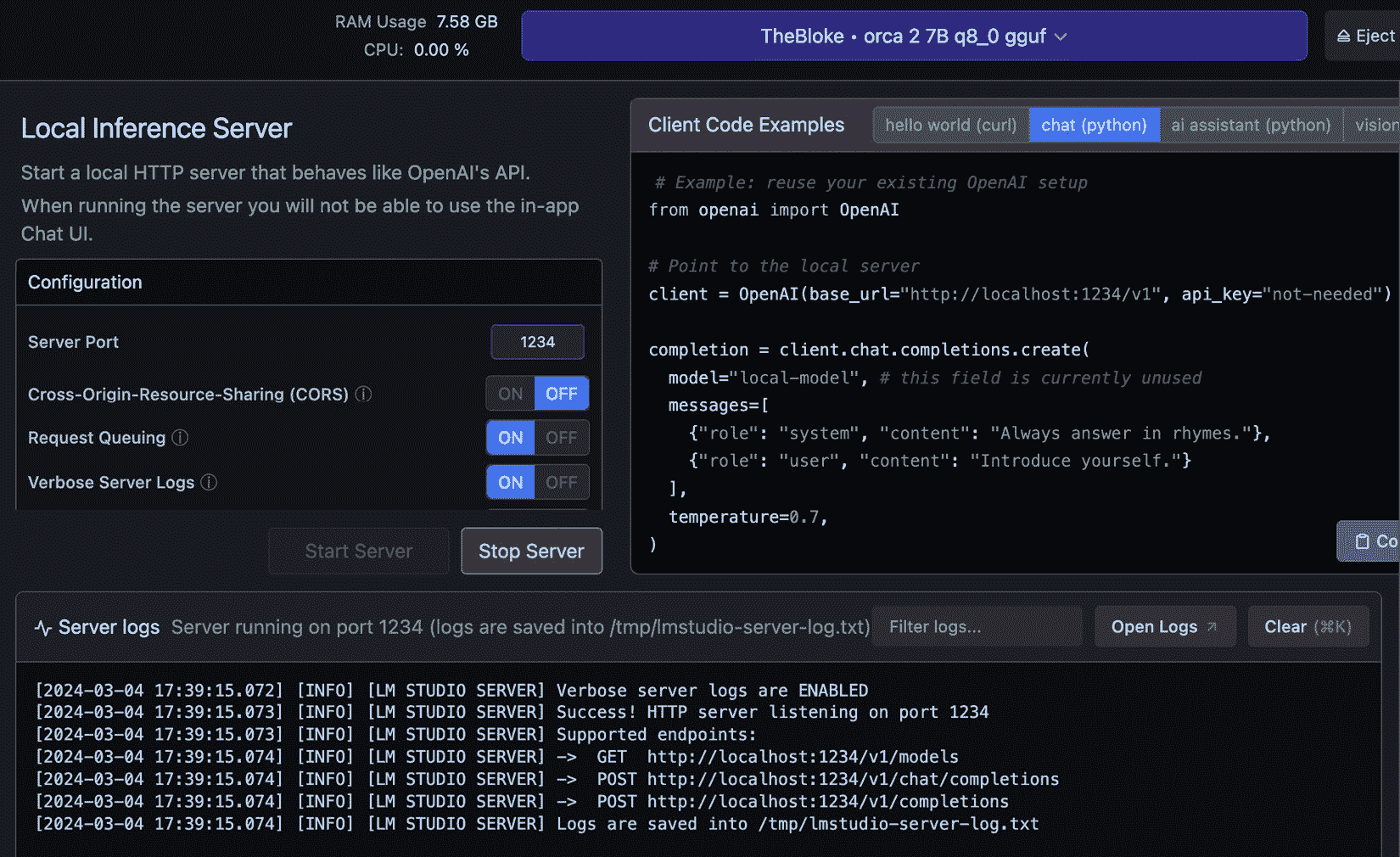Image resolution: width=1400 pixels, height=857 pixels.
Task: Open the TheBloke orca 2 model dropdown
Action: pos(914,36)
